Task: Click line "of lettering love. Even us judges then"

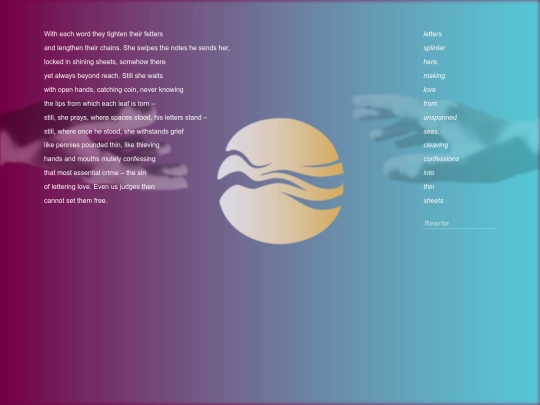Action: click(99, 187)
